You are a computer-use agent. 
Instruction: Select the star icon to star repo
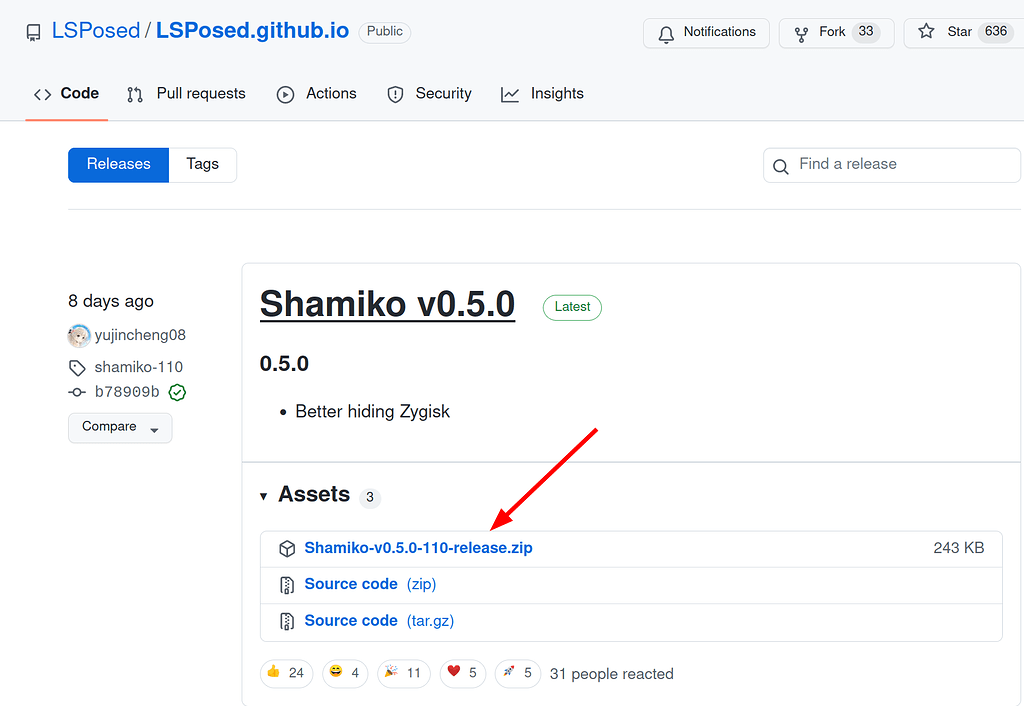928,32
